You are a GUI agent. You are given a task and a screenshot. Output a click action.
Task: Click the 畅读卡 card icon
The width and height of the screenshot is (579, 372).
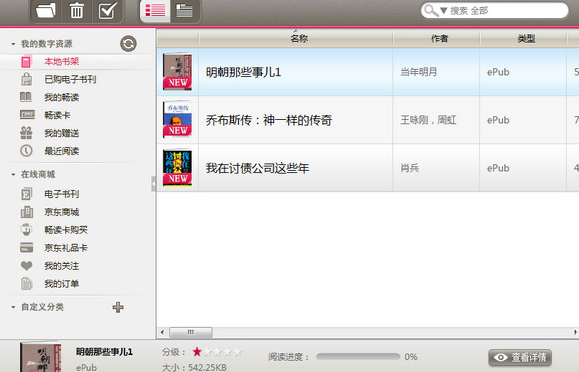pos(27,115)
